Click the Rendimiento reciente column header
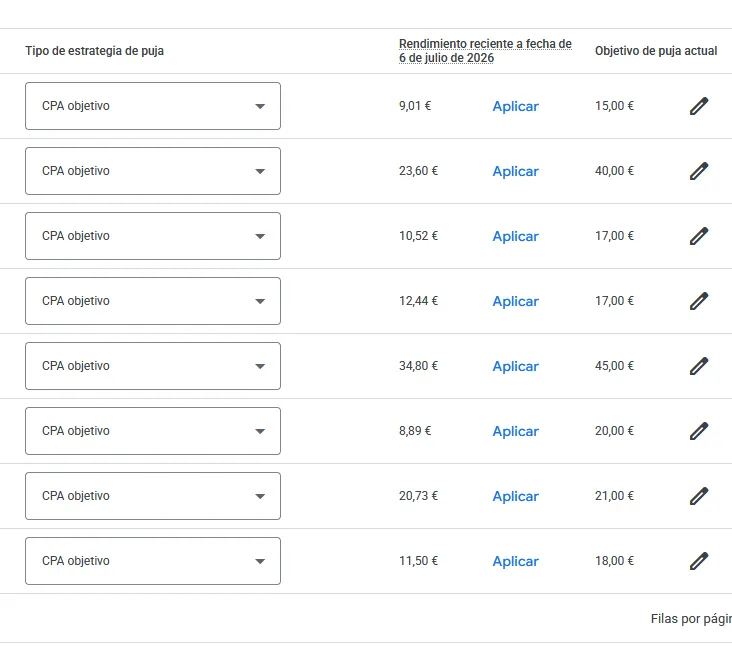This screenshot has width=732, height=647. [x=485, y=51]
